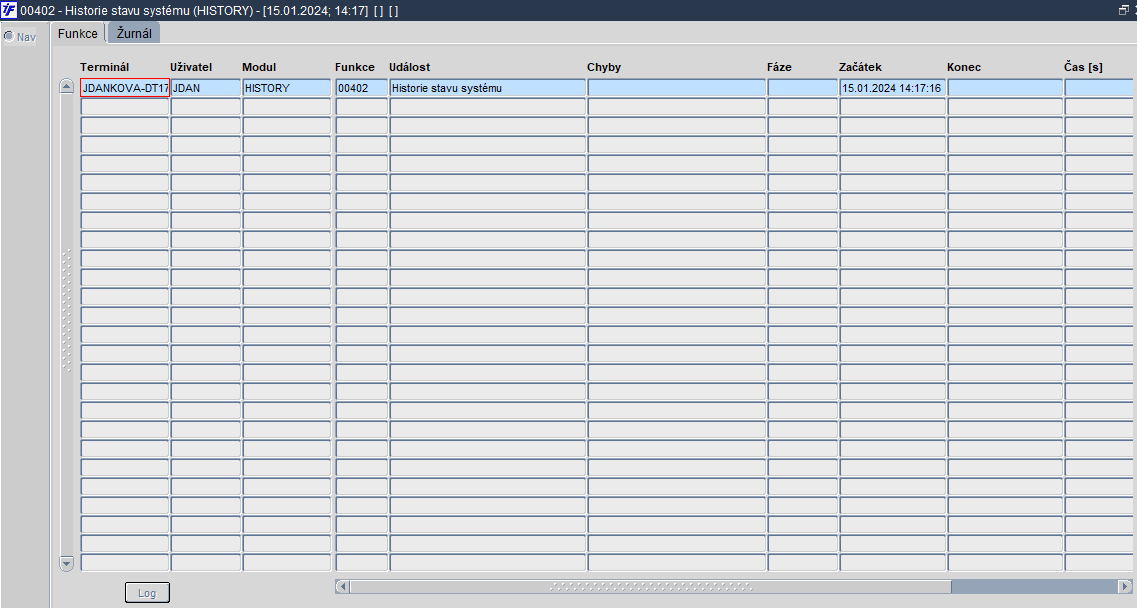The height and width of the screenshot is (608, 1137).
Task: Click the Chyby cell in first row
Action: [x=677, y=88]
